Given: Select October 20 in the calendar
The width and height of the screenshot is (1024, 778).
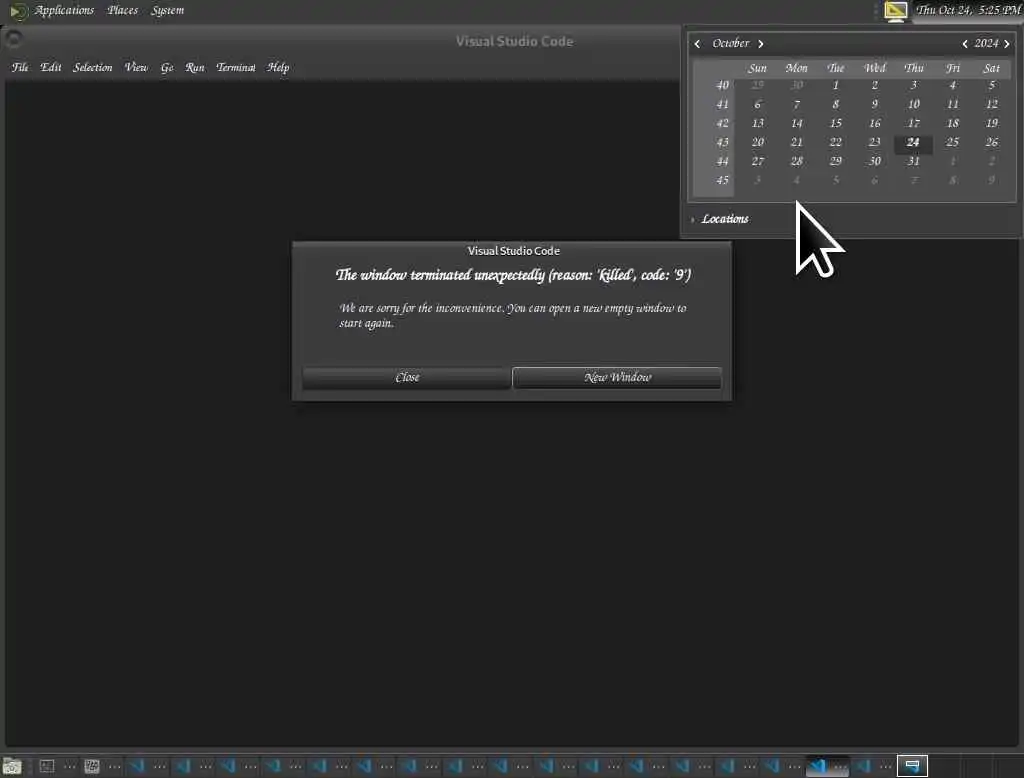Looking at the screenshot, I should point(758,142).
